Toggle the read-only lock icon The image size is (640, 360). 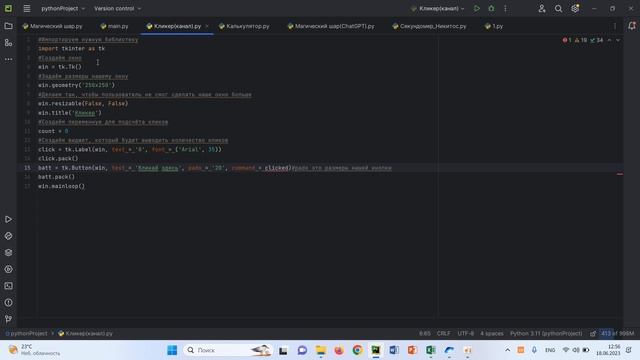tap(593, 333)
